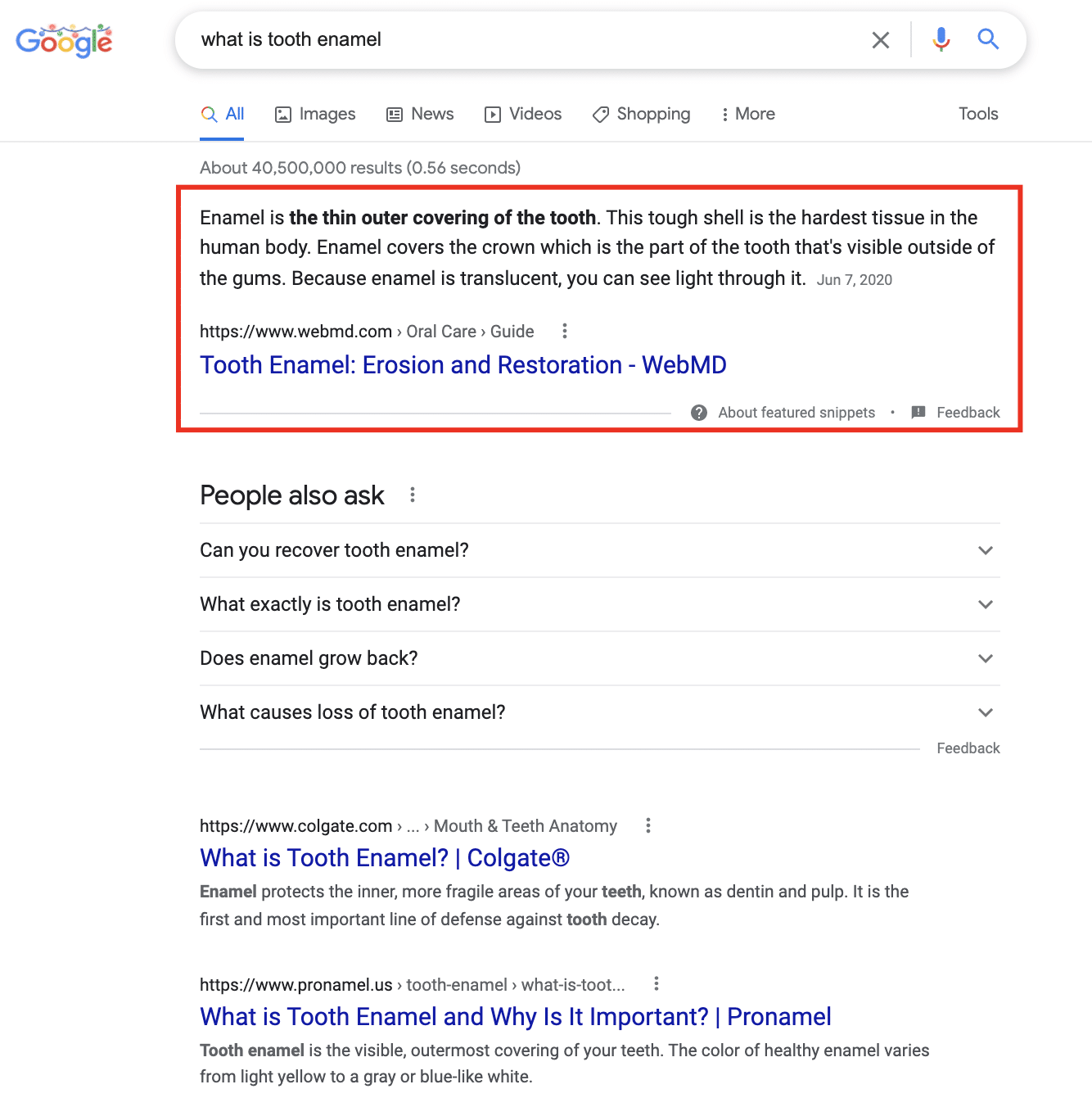Switch to the Videos tab
The image size is (1092, 1107).
click(523, 114)
